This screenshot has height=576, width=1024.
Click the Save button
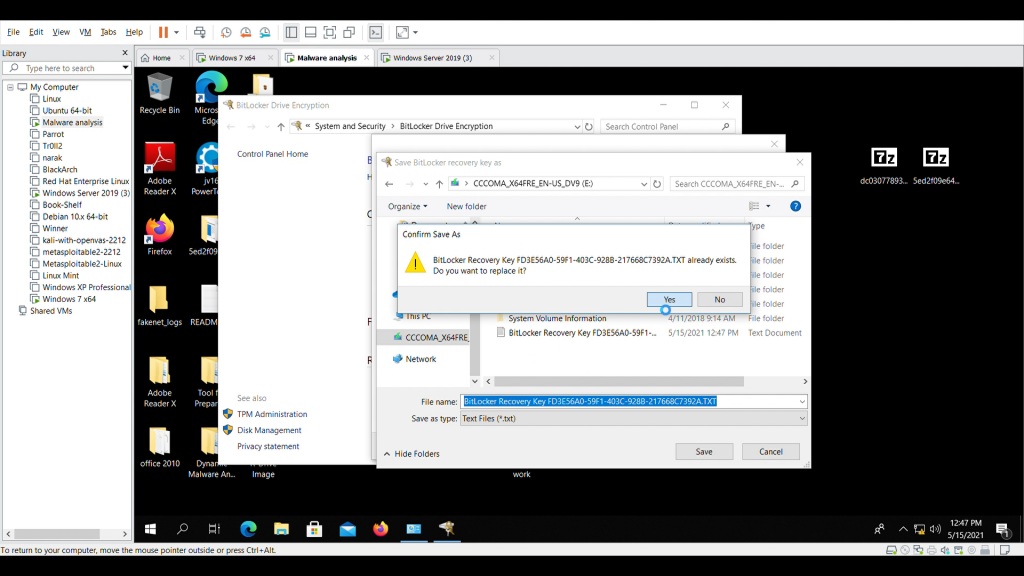tap(704, 452)
